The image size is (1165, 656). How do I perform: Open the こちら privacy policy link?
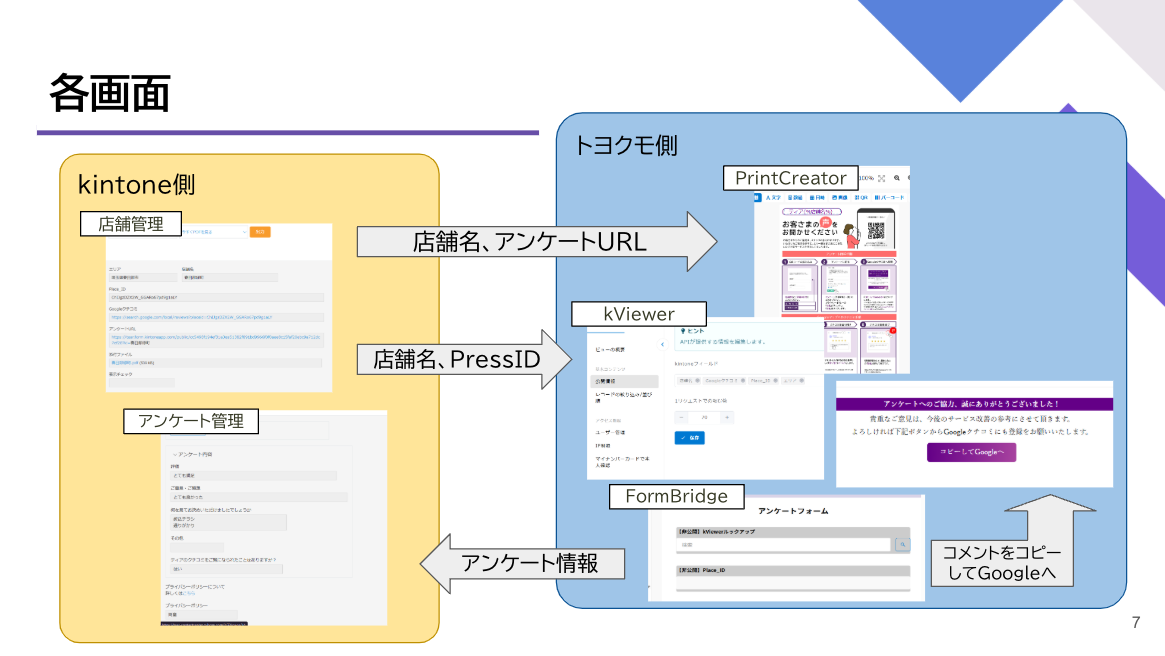190,594
